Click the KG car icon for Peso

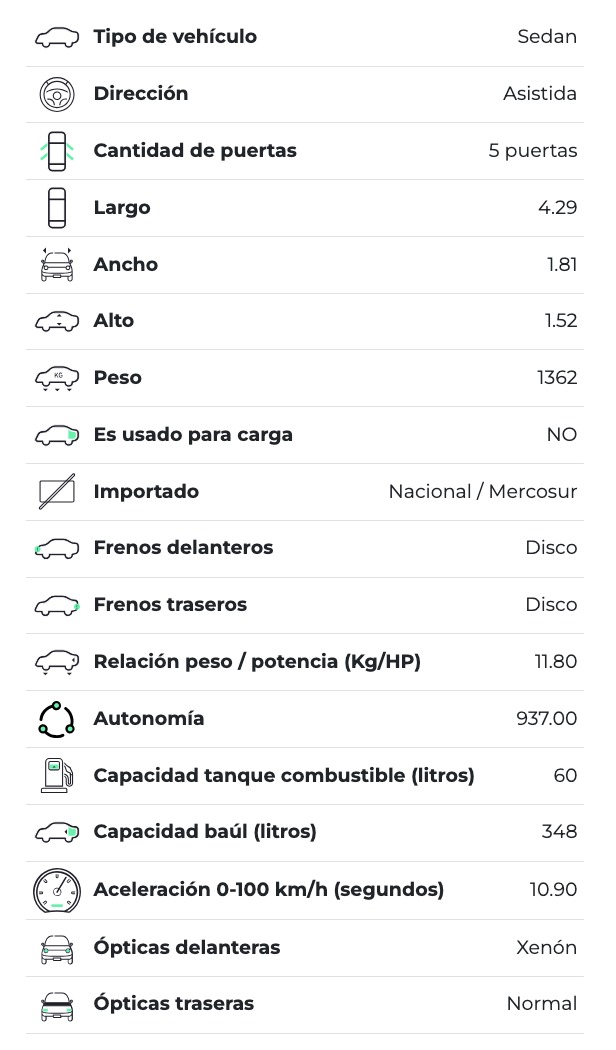(57, 378)
